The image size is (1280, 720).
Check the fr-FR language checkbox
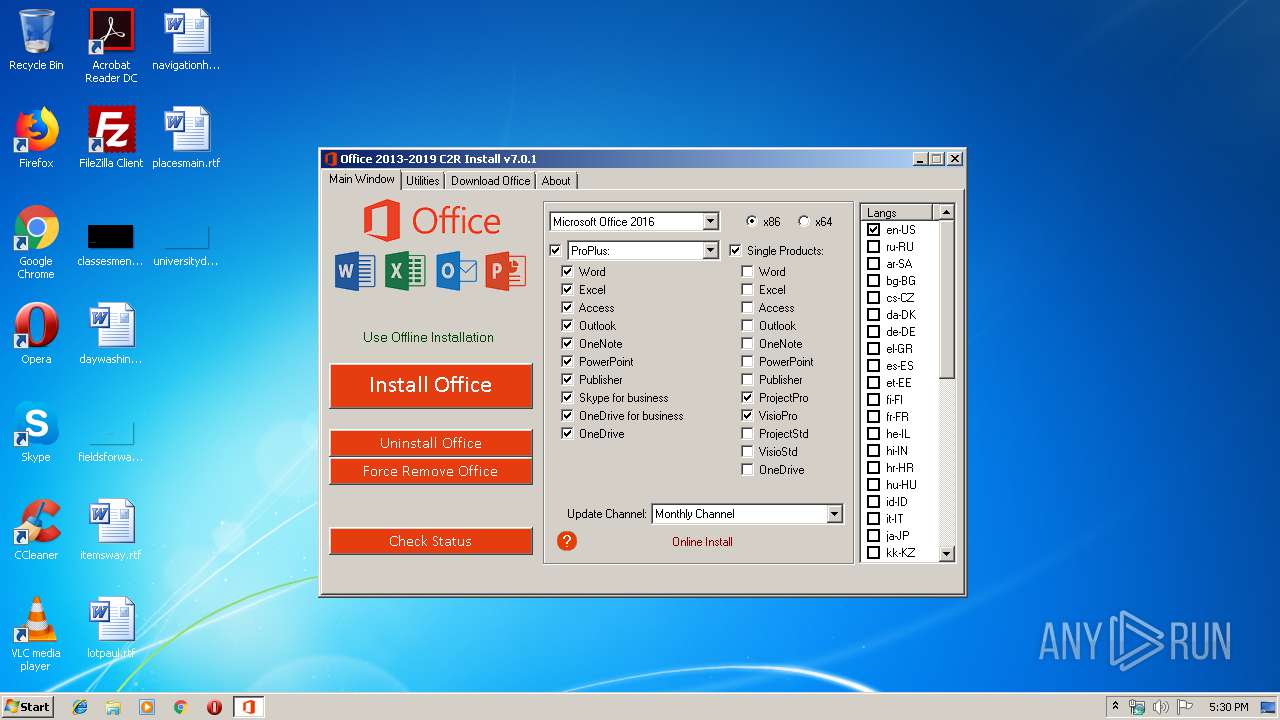click(x=873, y=416)
